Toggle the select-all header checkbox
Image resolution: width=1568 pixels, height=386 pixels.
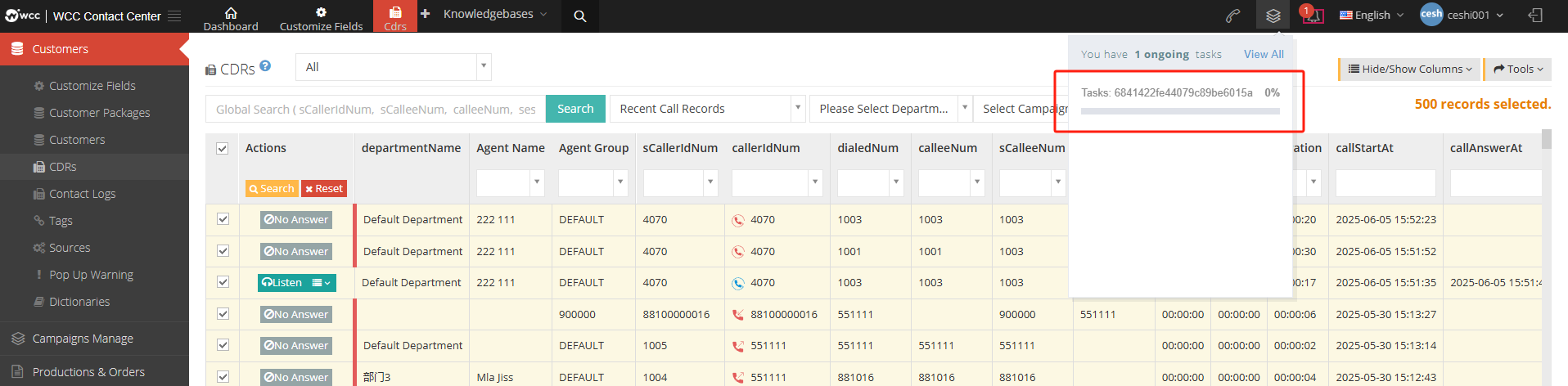click(x=222, y=148)
